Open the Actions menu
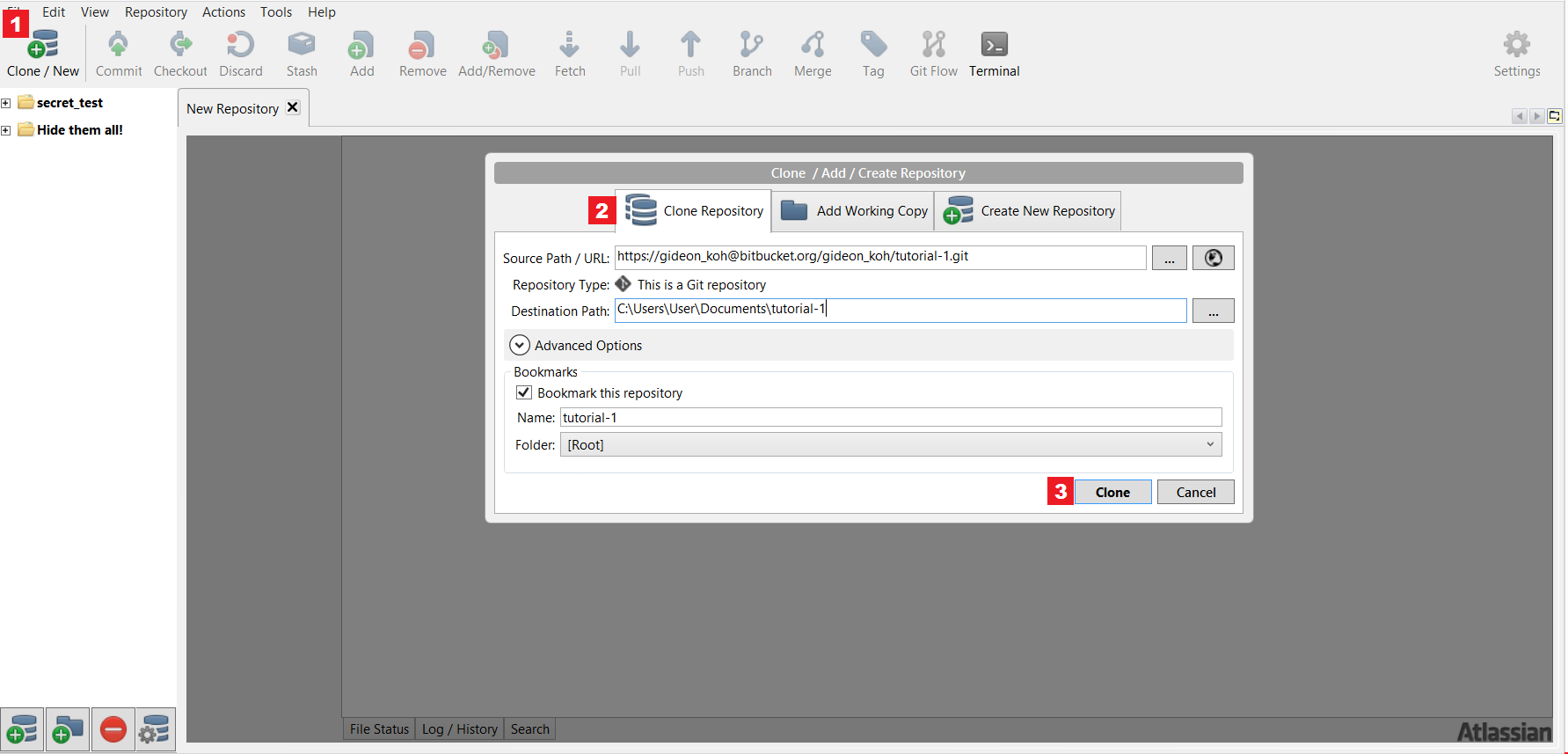Screen dimensions: 1568x754 point(223,11)
